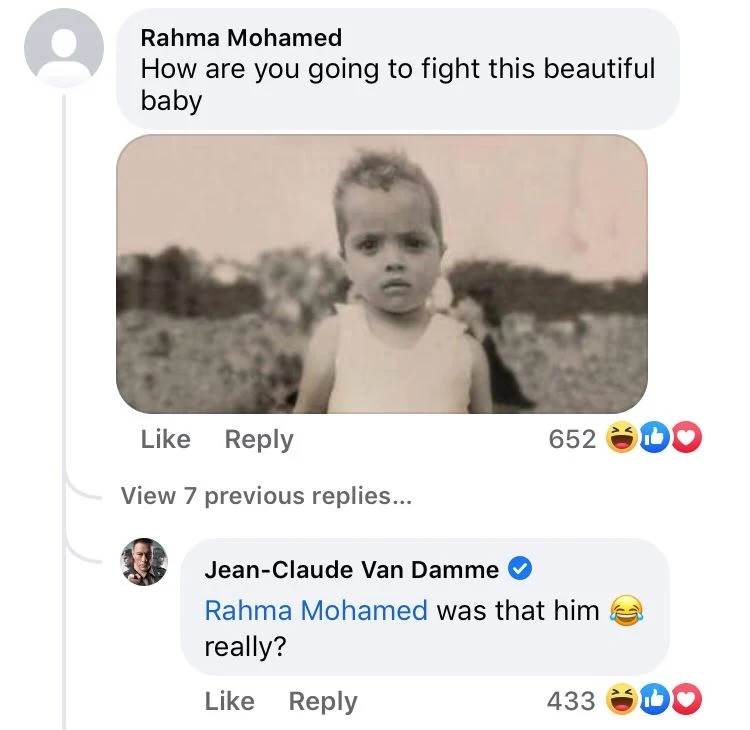
Task: Click the Rahma Mohamed mention in reply
Action: [x=315, y=610]
